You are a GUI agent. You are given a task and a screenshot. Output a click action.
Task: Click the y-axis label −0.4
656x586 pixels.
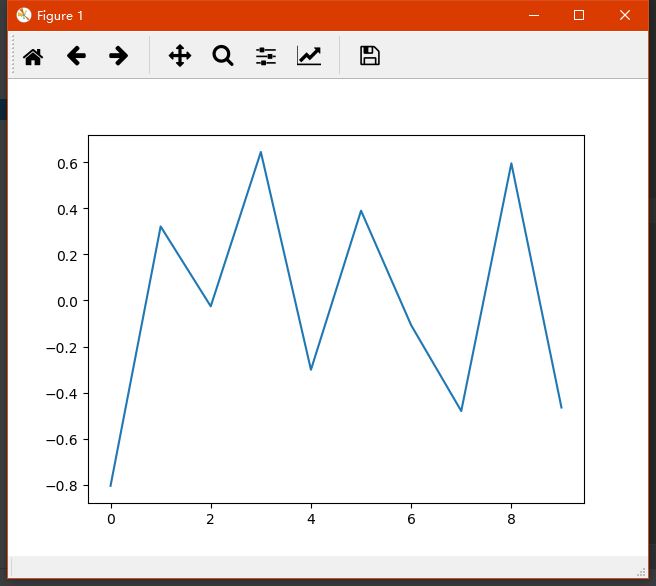coord(62,394)
